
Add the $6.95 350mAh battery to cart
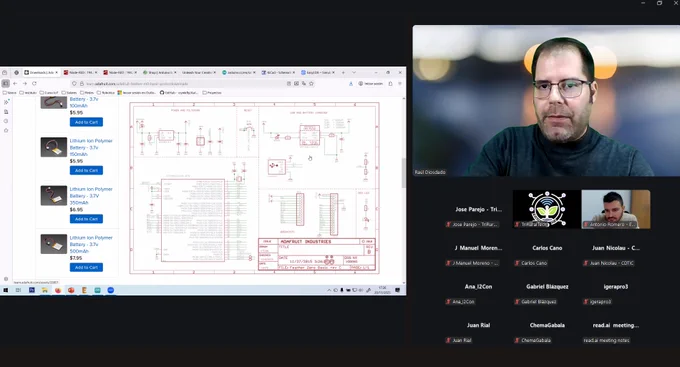click(86, 219)
